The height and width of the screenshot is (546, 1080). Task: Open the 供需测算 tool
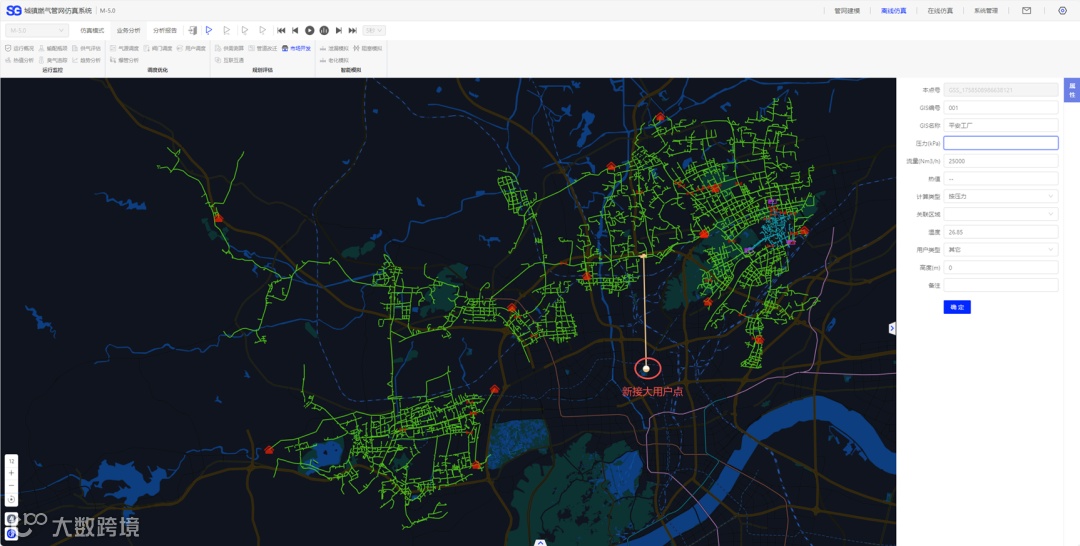229,49
